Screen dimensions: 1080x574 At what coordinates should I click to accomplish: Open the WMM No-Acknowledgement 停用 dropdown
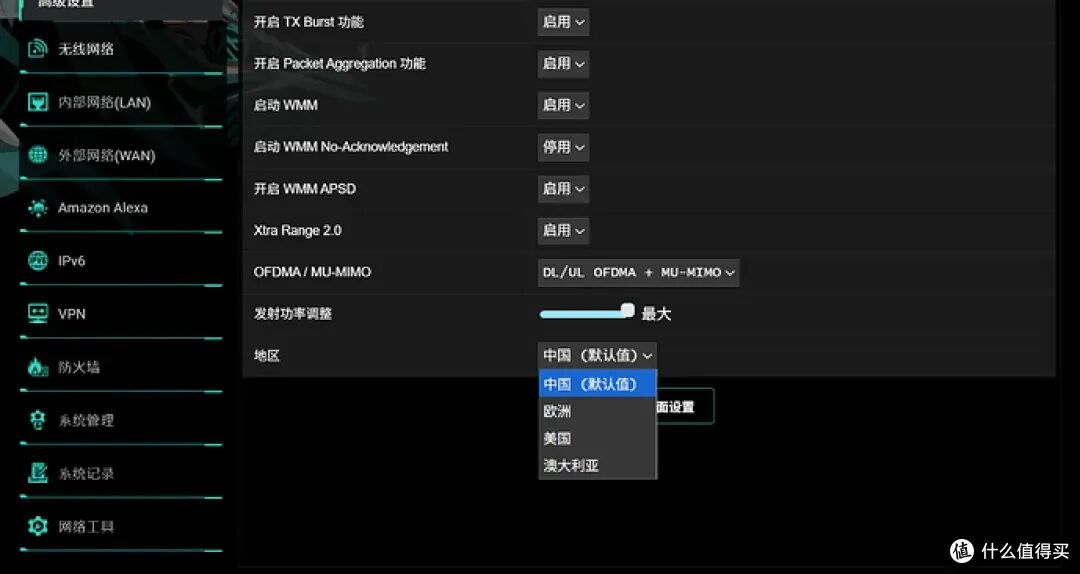coord(563,147)
